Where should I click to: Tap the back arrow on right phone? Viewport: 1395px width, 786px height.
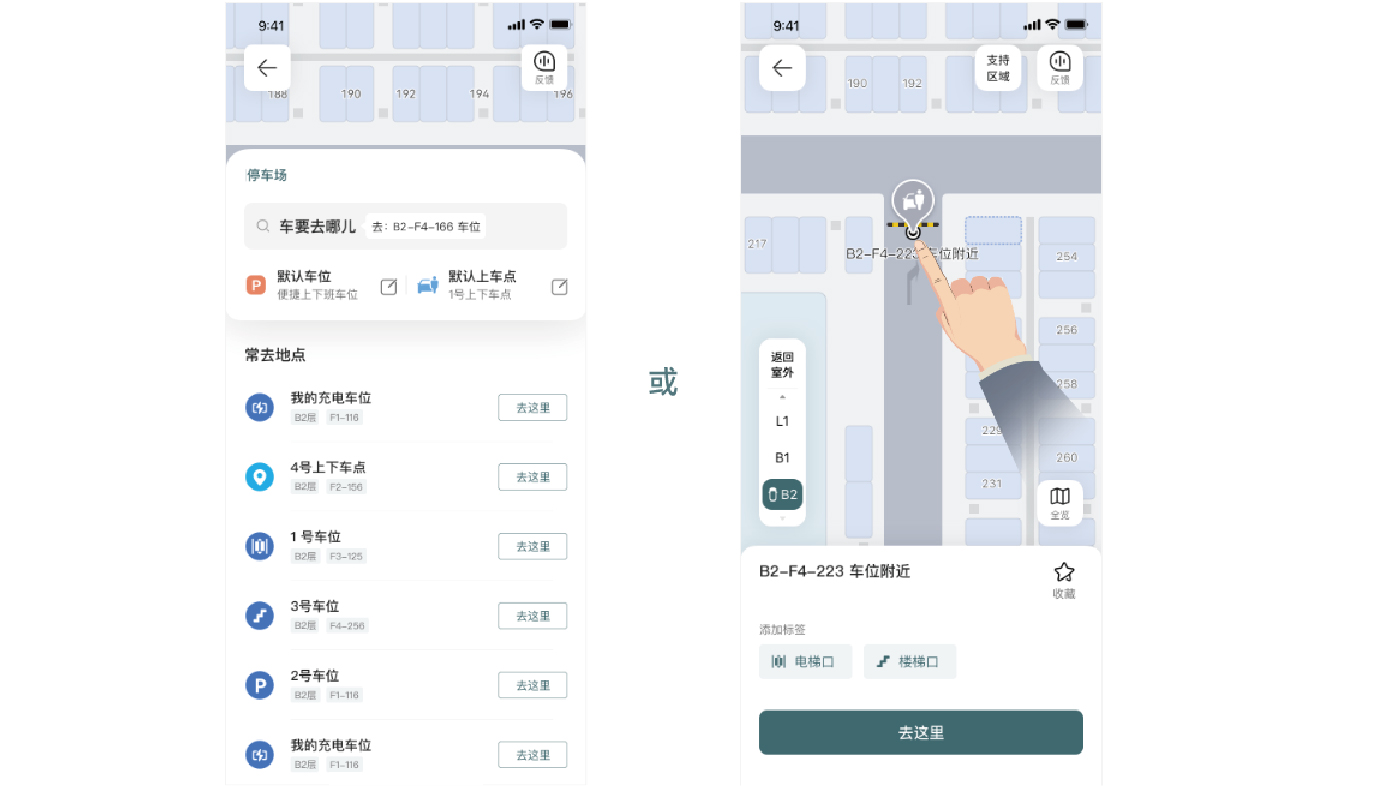click(x=782, y=68)
